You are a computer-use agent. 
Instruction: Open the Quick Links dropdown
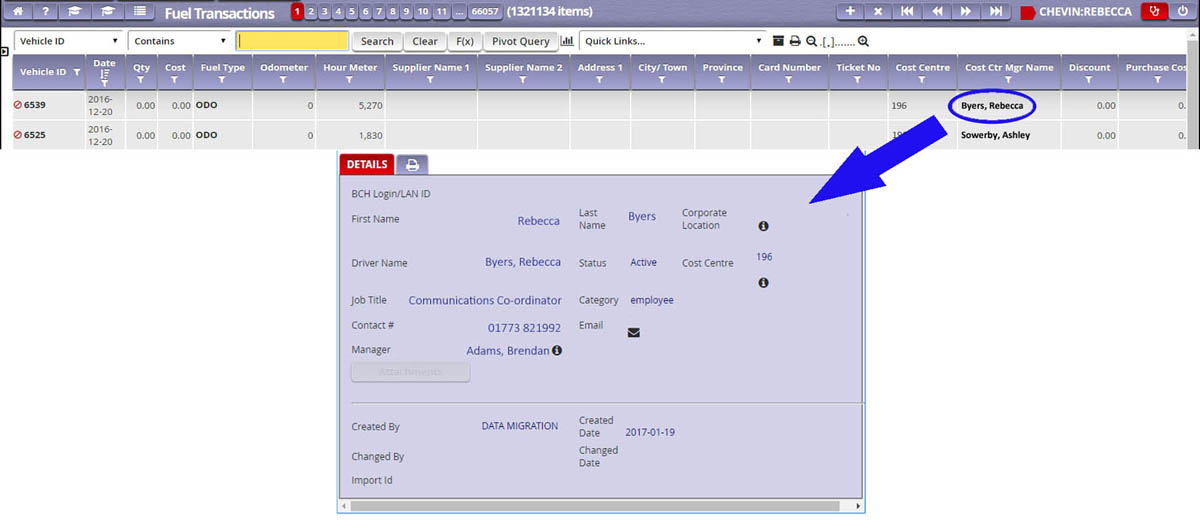[x=673, y=41]
